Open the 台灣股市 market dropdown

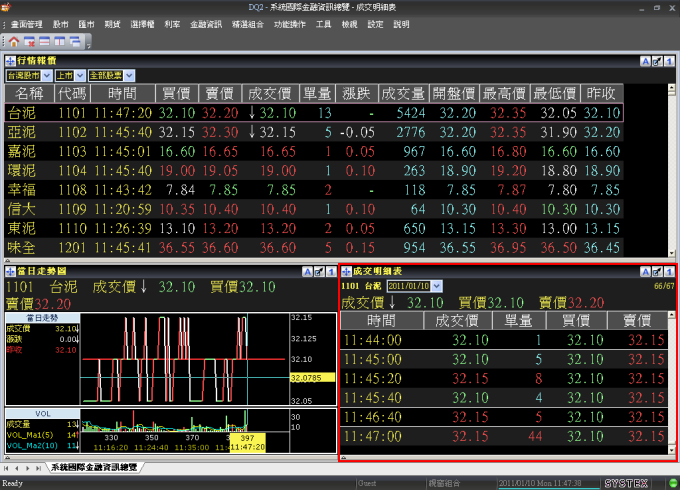pos(47,75)
